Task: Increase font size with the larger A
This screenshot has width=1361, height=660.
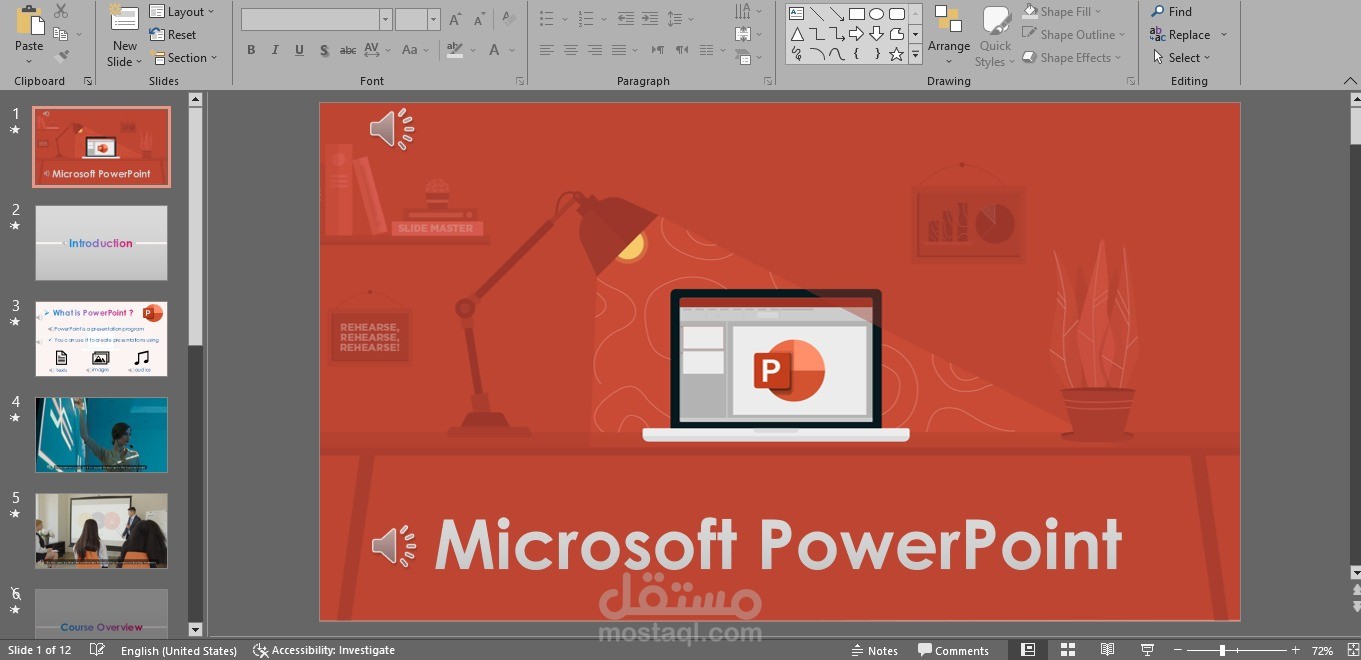Action: 455,19
